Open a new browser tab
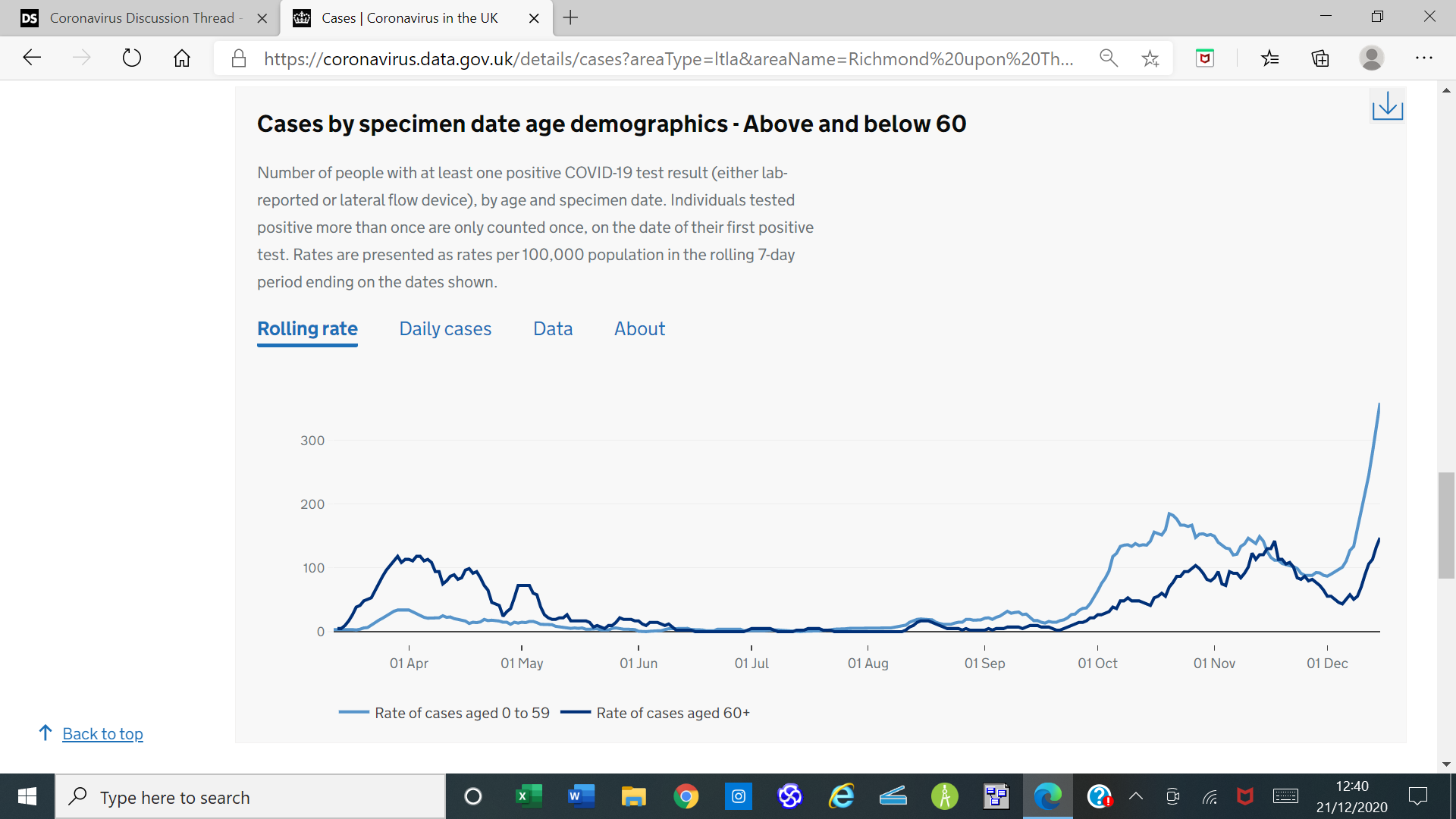This screenshot has height=819, width=1456. click(570, 18)
